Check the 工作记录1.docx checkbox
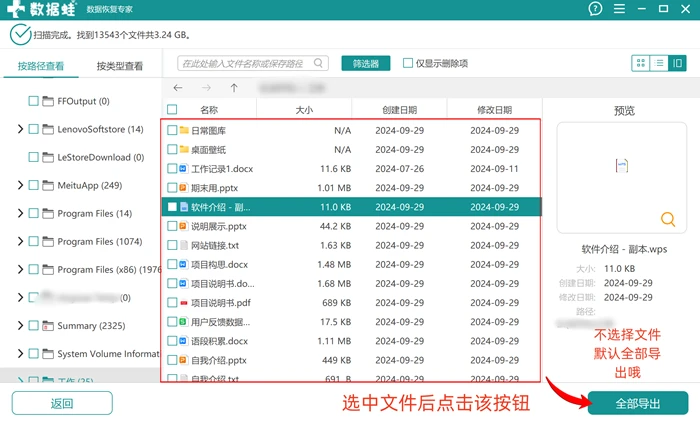Viewport: 700px width, 424px height. pyautogui.click(x=172, y=169)
